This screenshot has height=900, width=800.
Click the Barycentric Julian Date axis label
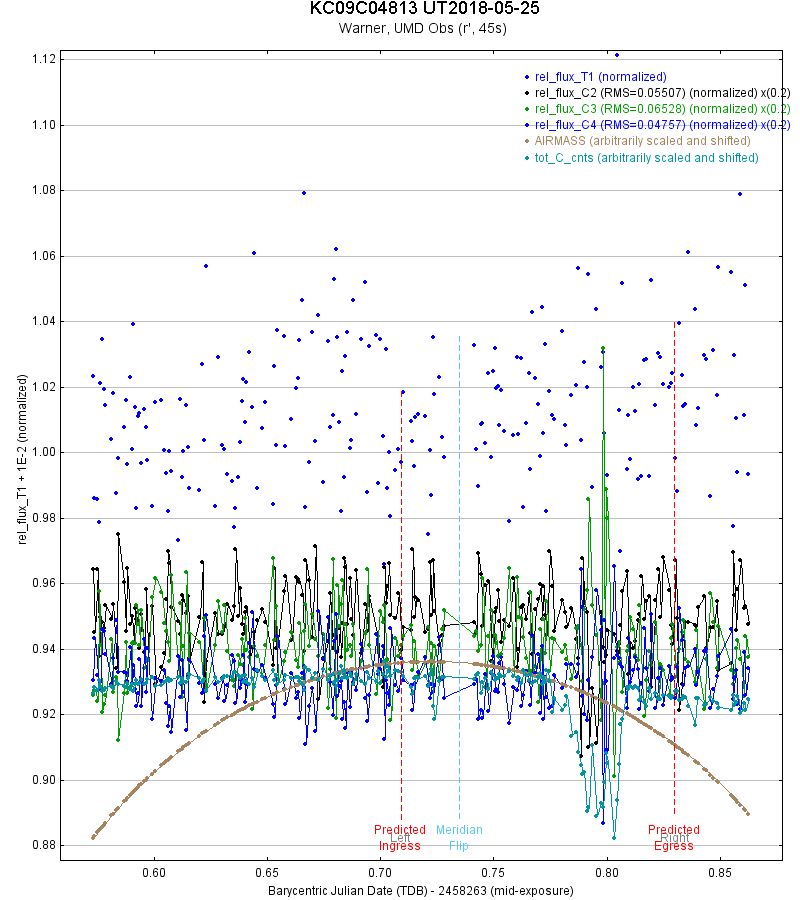tap(421, 889)
